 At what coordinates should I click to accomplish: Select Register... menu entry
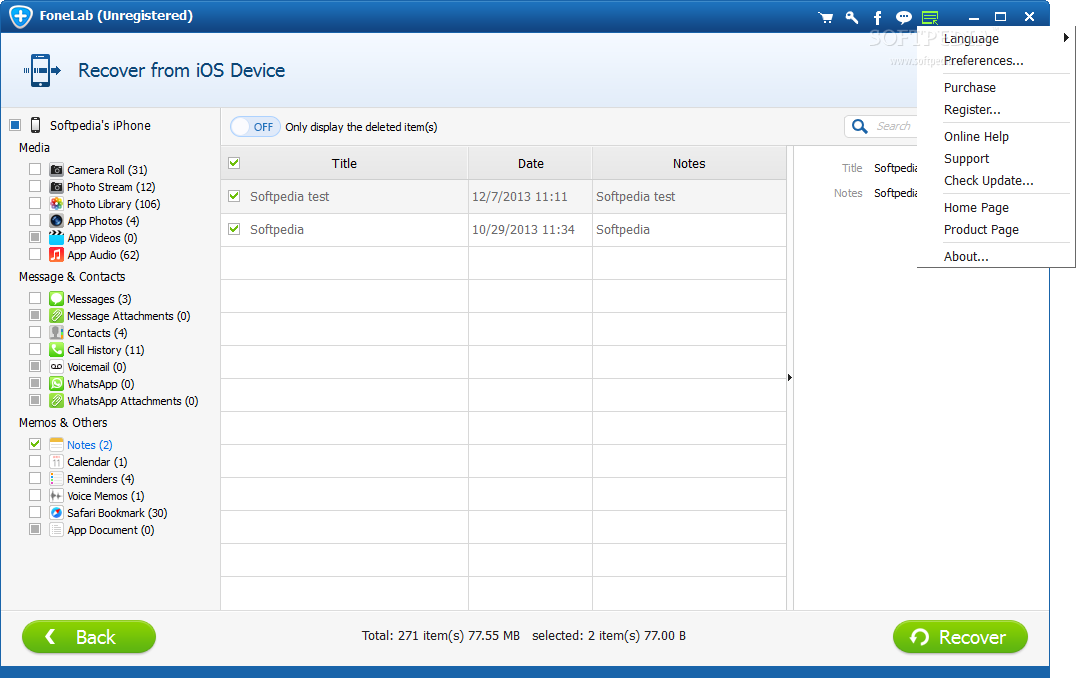(x=972, y=110)
